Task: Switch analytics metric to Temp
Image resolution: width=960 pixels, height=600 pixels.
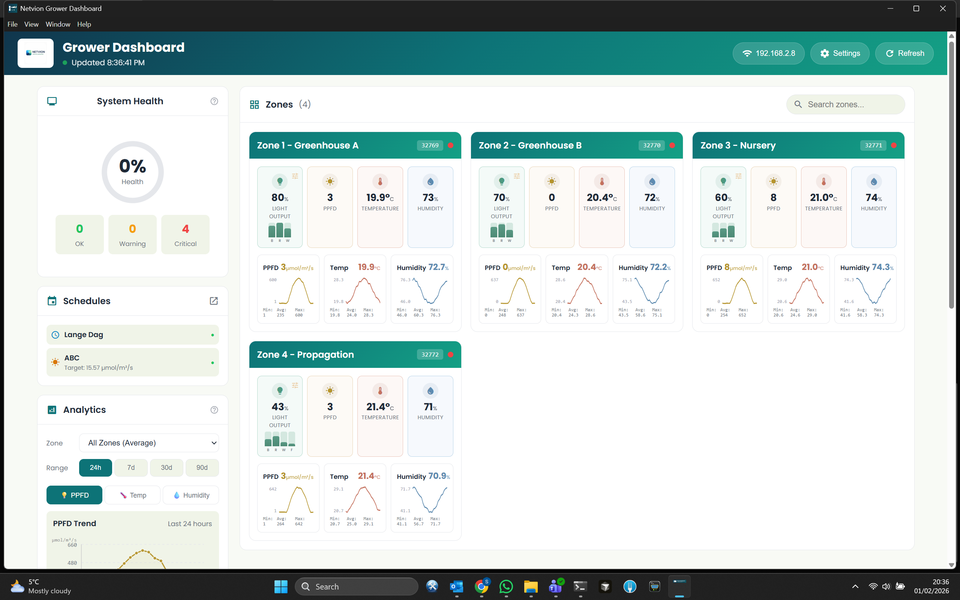Action: click(x=132, y=495)
